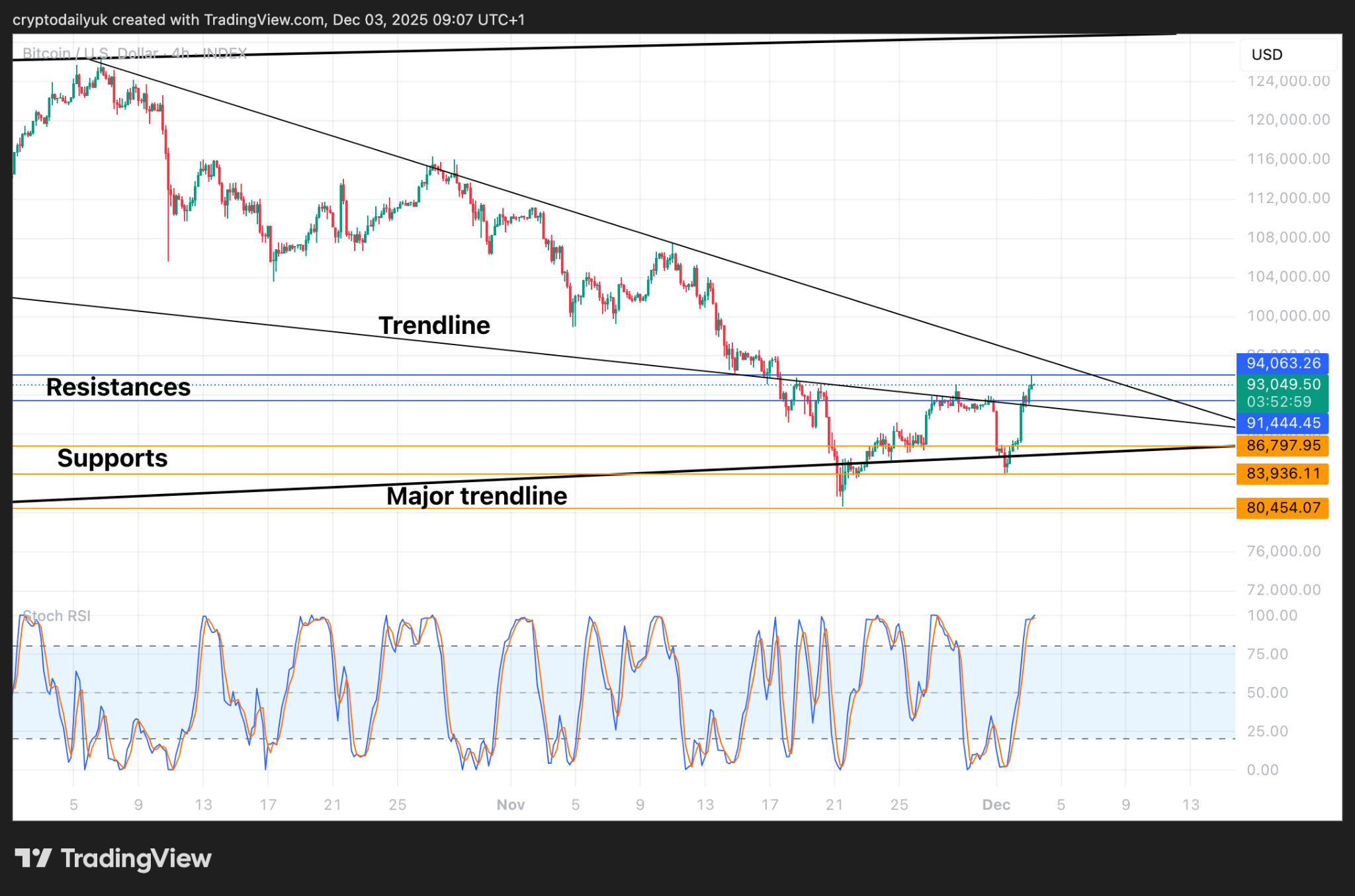The width and height of the screenshot is (1355, 896).
Task: Select the Major trendline text label
Action: point(476,496)
